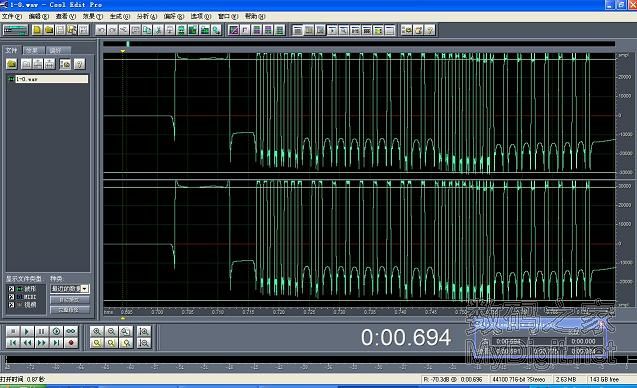Cut selection using the scissors icon
The height and width of the screenshot is (388, 637).
[x=158, y=30]
